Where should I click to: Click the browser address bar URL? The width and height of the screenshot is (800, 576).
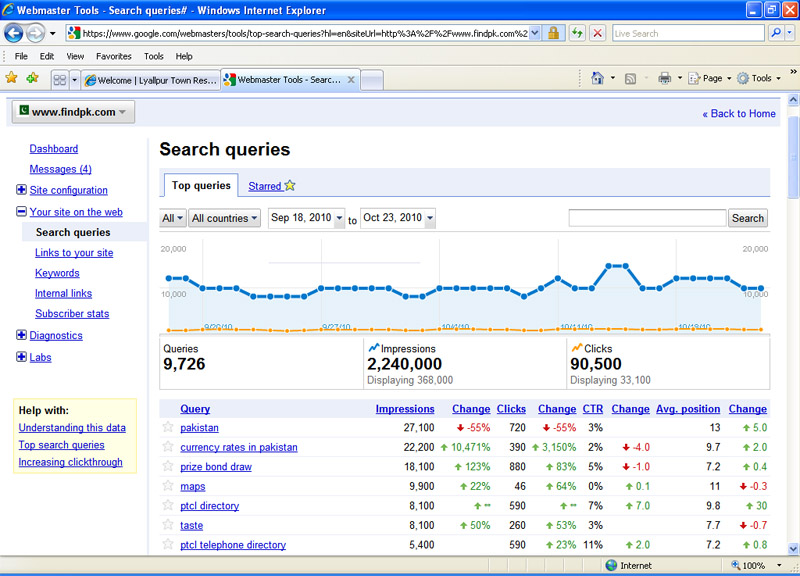(305, 34)
